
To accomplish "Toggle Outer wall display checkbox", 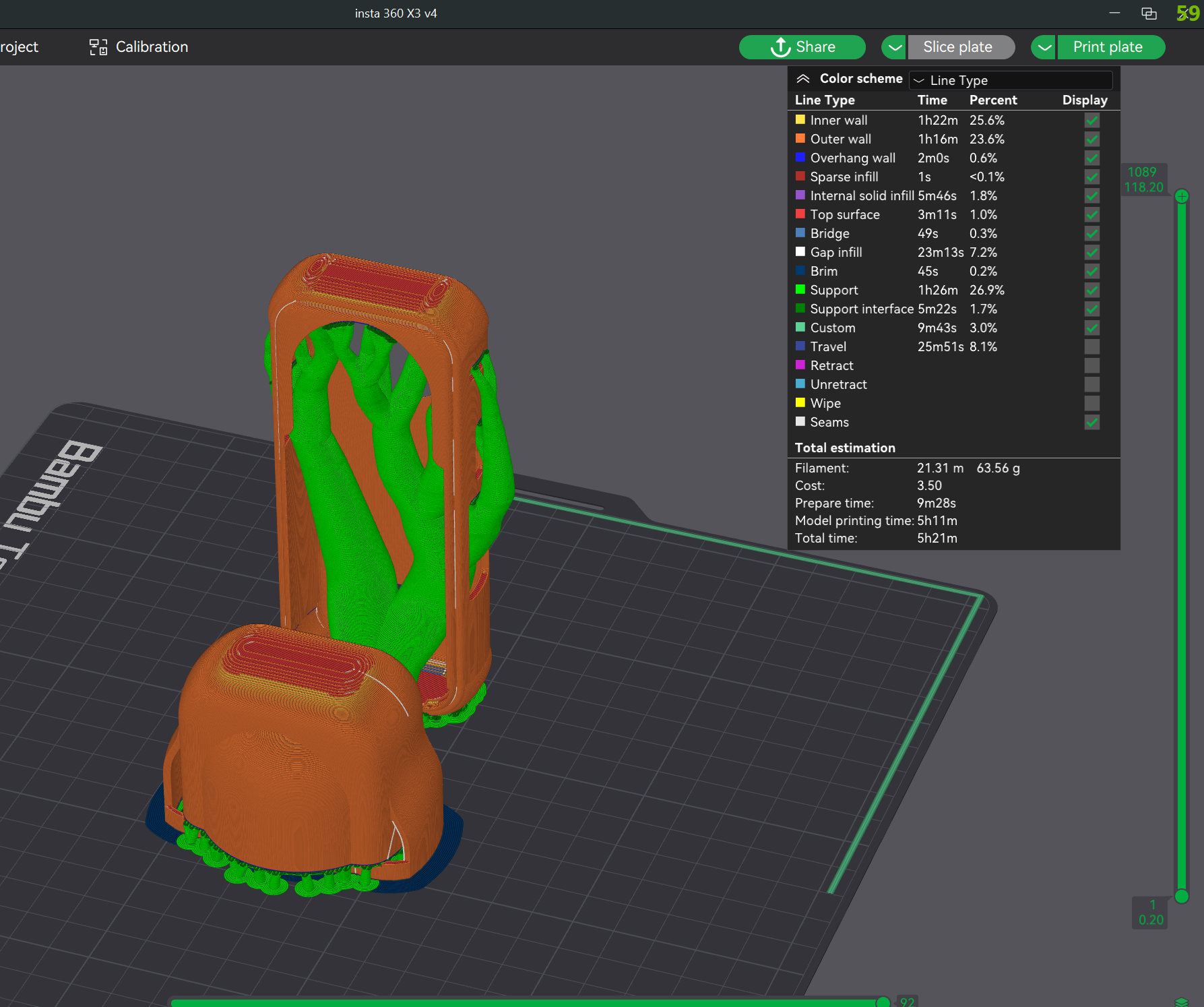I will click(1092, 139).
